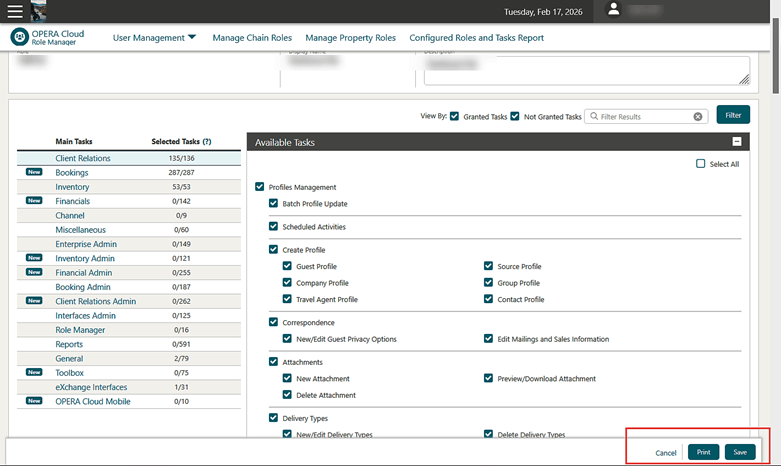The image size is (781, 466).
Task: Uncheck Travel Agent Profile checkbox
Action: pos(287,299)
